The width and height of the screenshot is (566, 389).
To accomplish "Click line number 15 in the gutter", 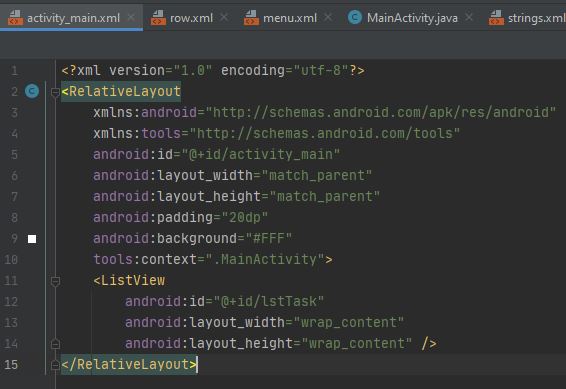I will click(11, 364).
